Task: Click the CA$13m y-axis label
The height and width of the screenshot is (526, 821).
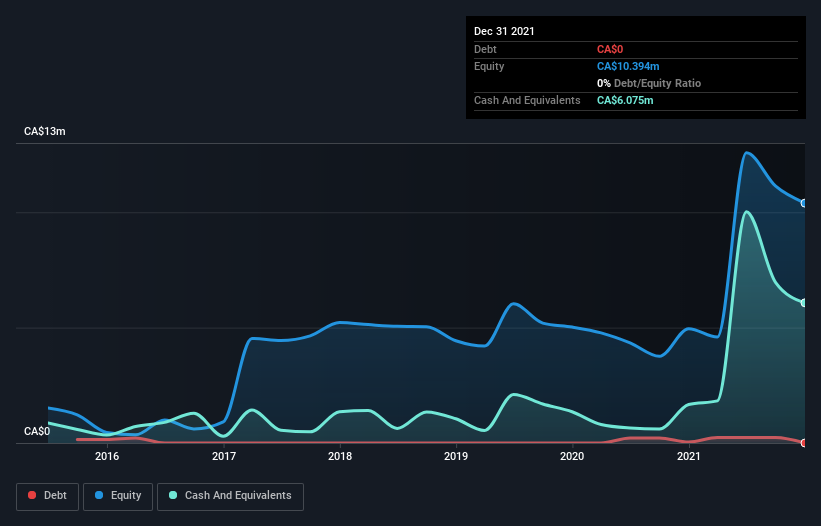Action: coord(45,131)
